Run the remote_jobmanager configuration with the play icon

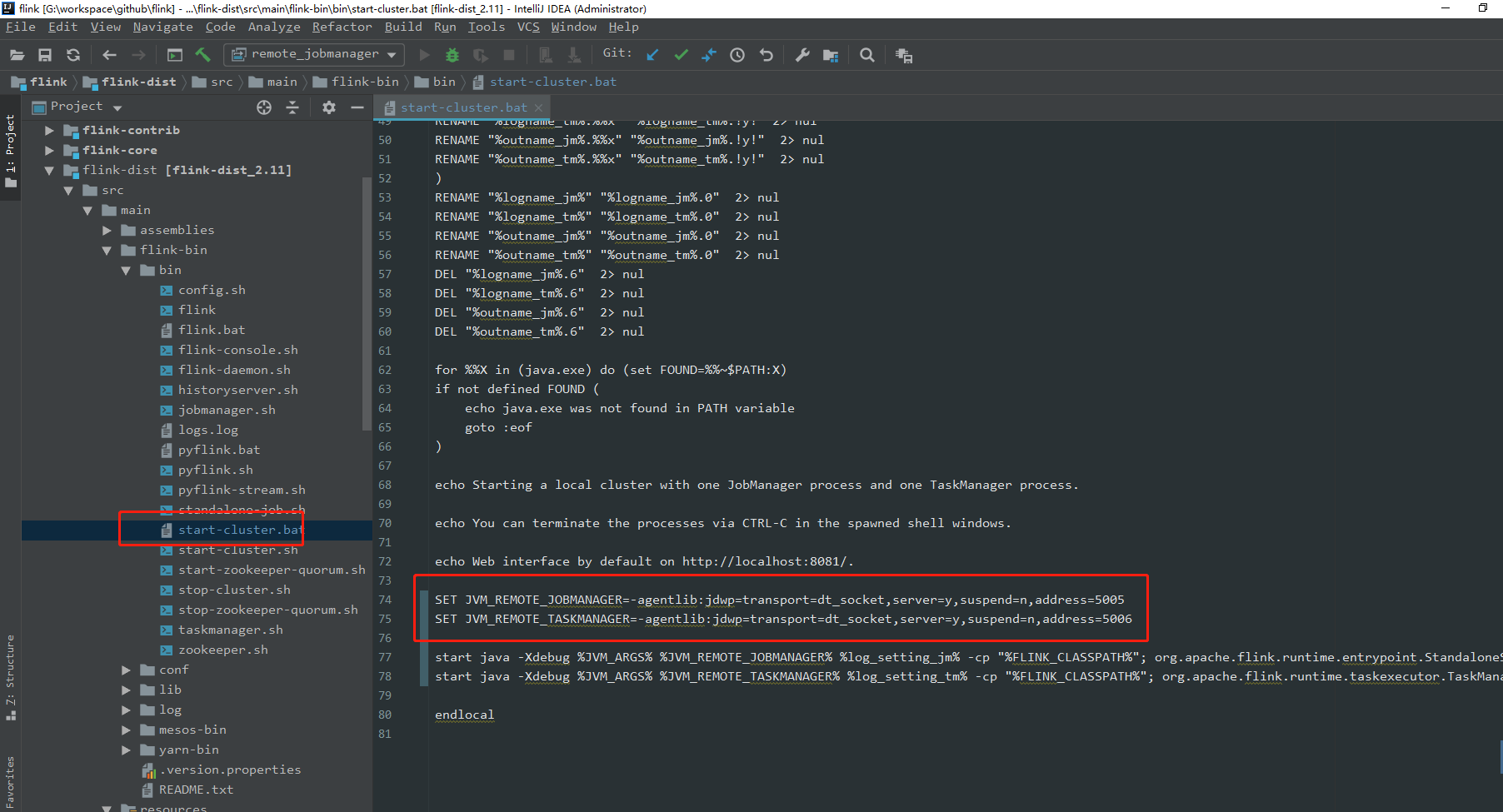[424, 54]
